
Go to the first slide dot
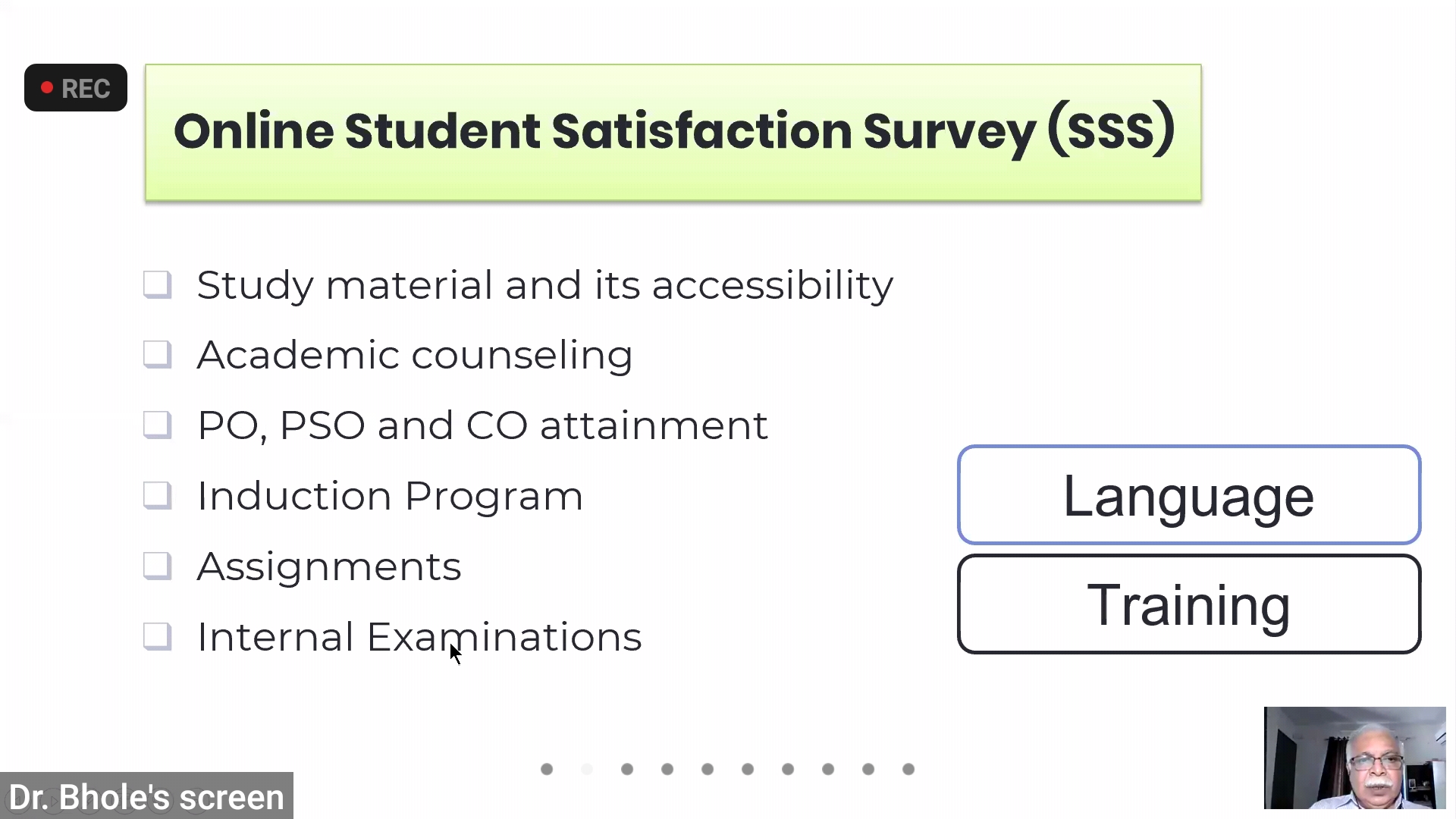tap(547, 770)
